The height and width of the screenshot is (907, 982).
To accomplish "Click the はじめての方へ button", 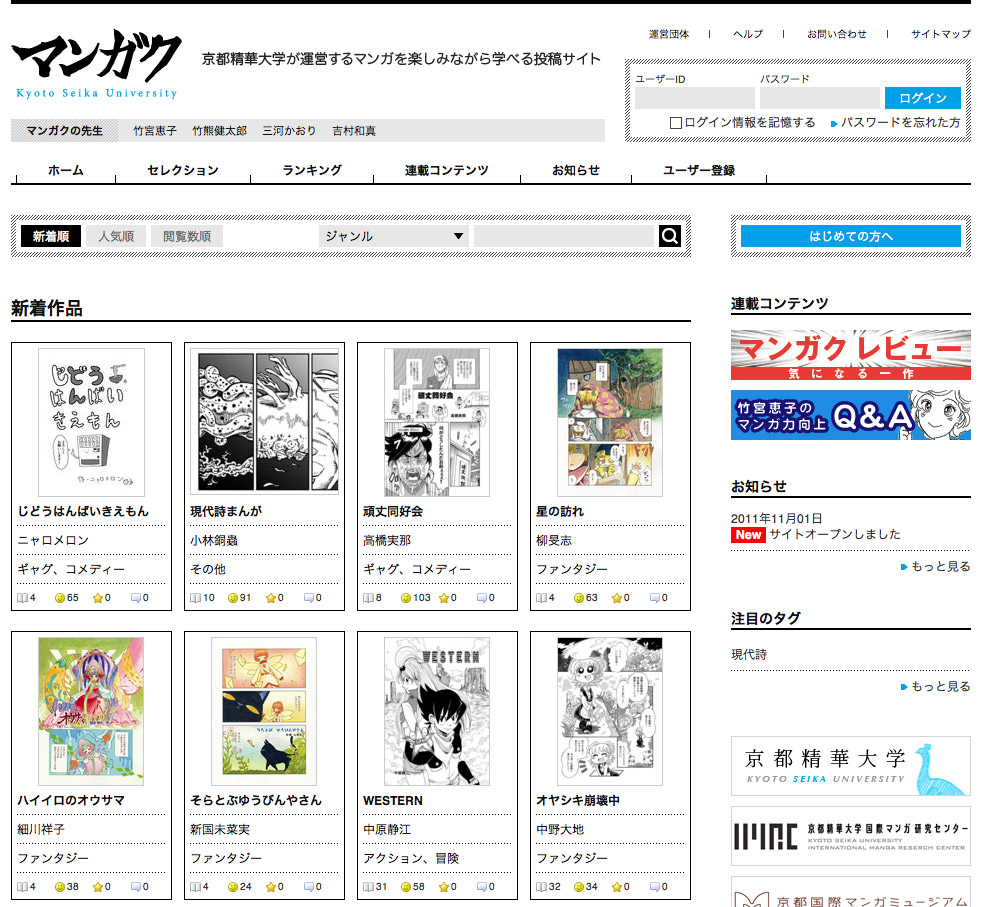I will click(850, 237).
